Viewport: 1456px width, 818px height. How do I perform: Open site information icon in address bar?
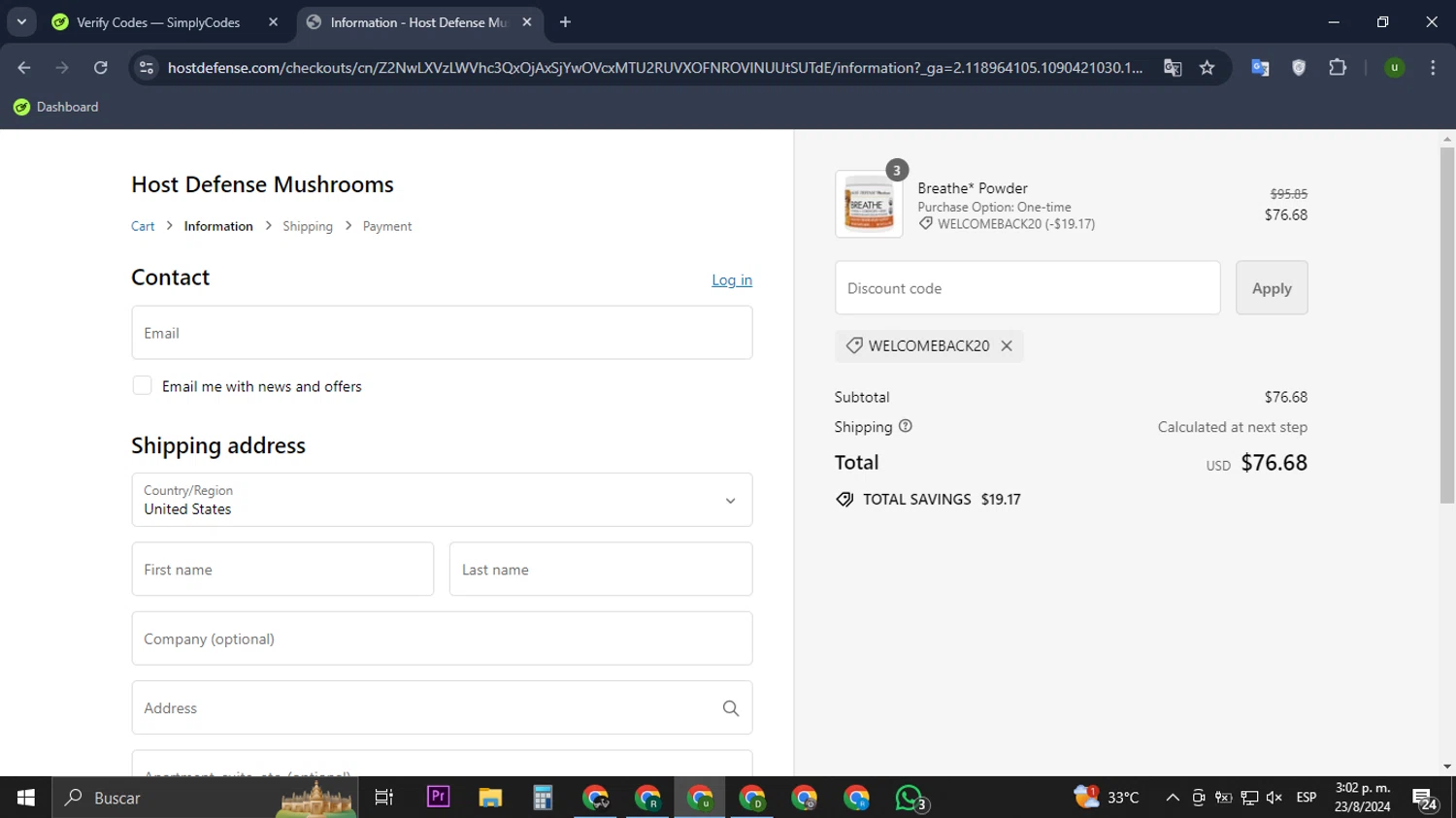click(x=147, y=68)
